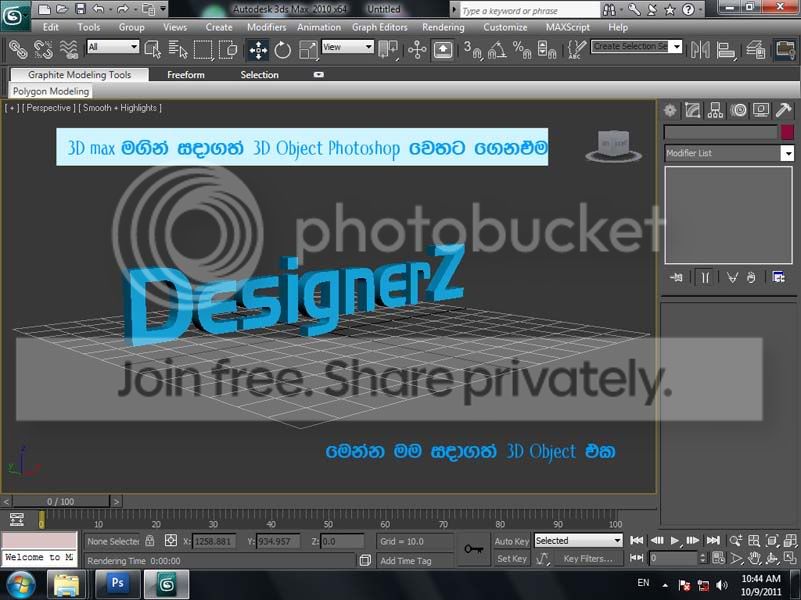This screenshot has height=600, width=801.
Task: Open the Create command panel tab
Action: pos(670,110)
